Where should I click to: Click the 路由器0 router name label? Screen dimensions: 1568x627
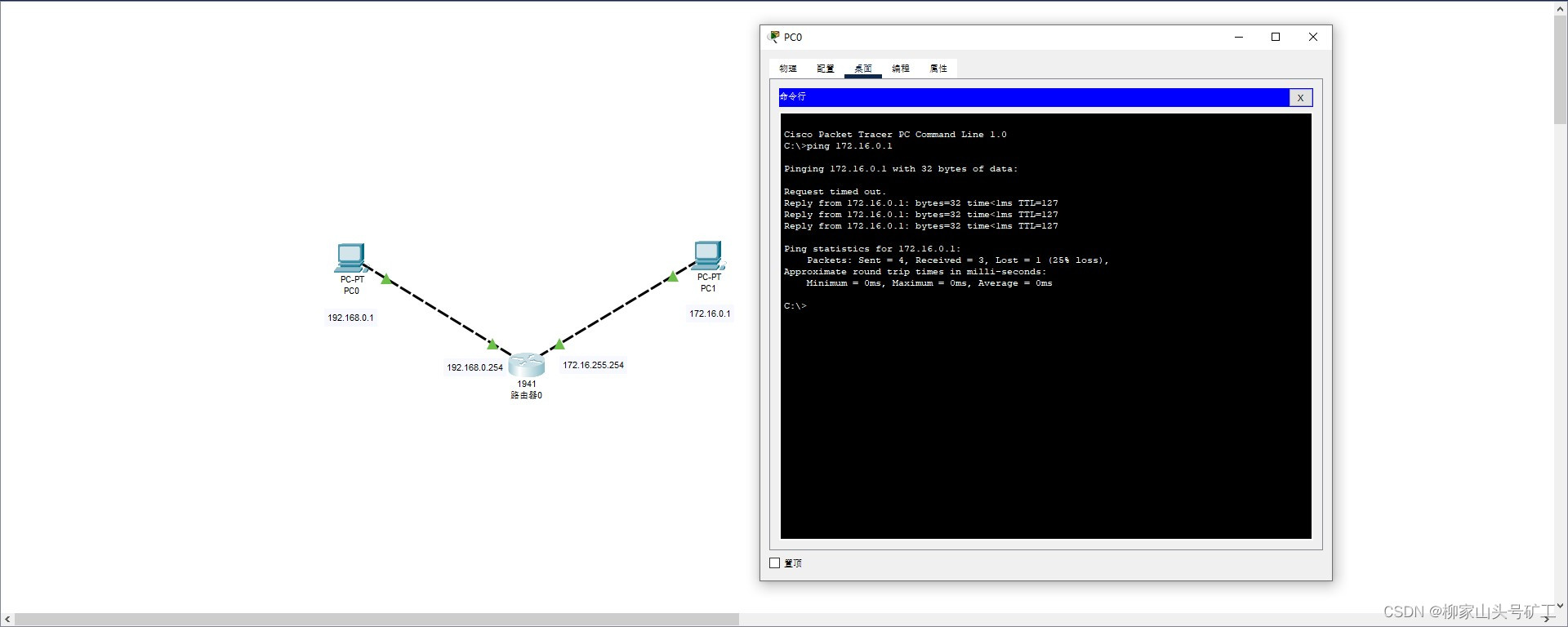coord(527,395)
